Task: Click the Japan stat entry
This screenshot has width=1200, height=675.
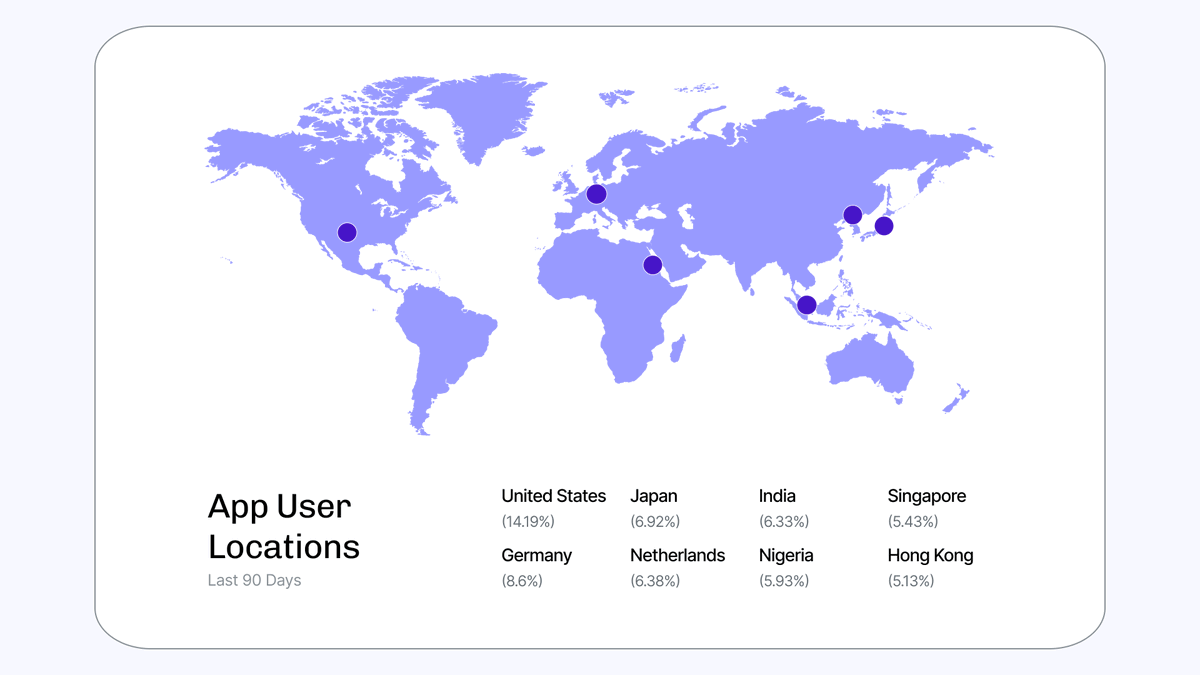Action: [x=653, y=495]
